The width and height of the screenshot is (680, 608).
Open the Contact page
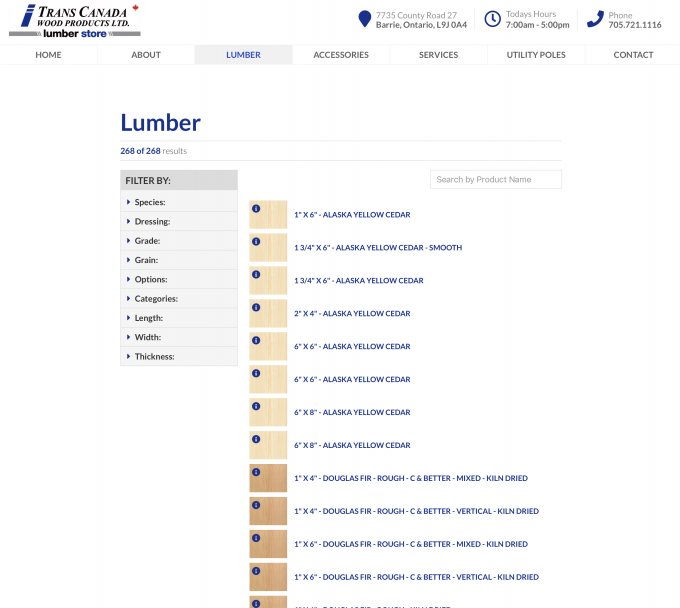coord(633,55)
